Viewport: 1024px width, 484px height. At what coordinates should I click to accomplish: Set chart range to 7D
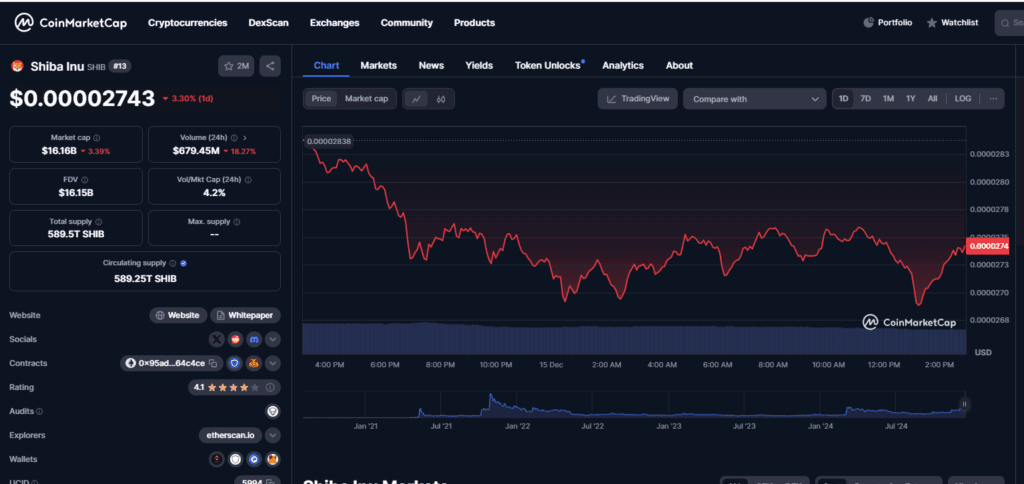point(865,99)
